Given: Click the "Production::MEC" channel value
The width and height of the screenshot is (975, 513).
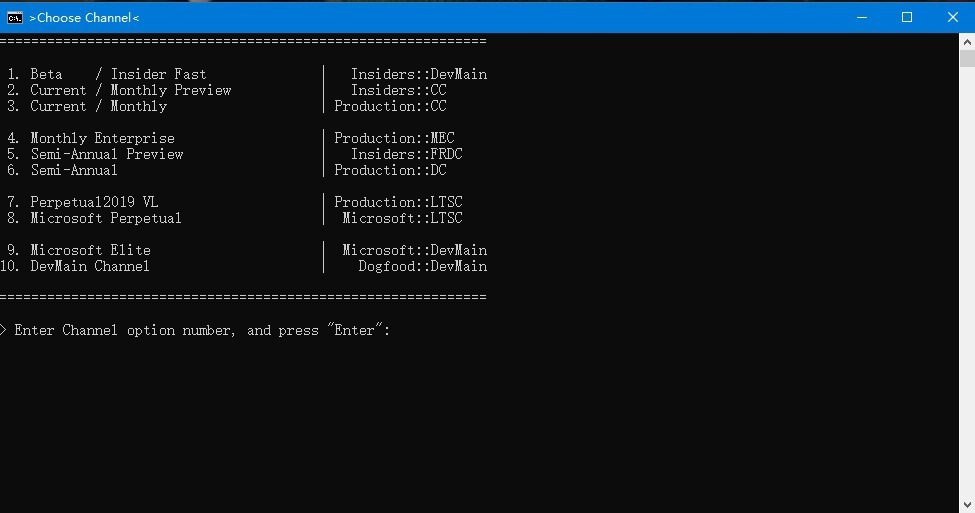Looking at the screenshot, I should [x=394, y=138].
